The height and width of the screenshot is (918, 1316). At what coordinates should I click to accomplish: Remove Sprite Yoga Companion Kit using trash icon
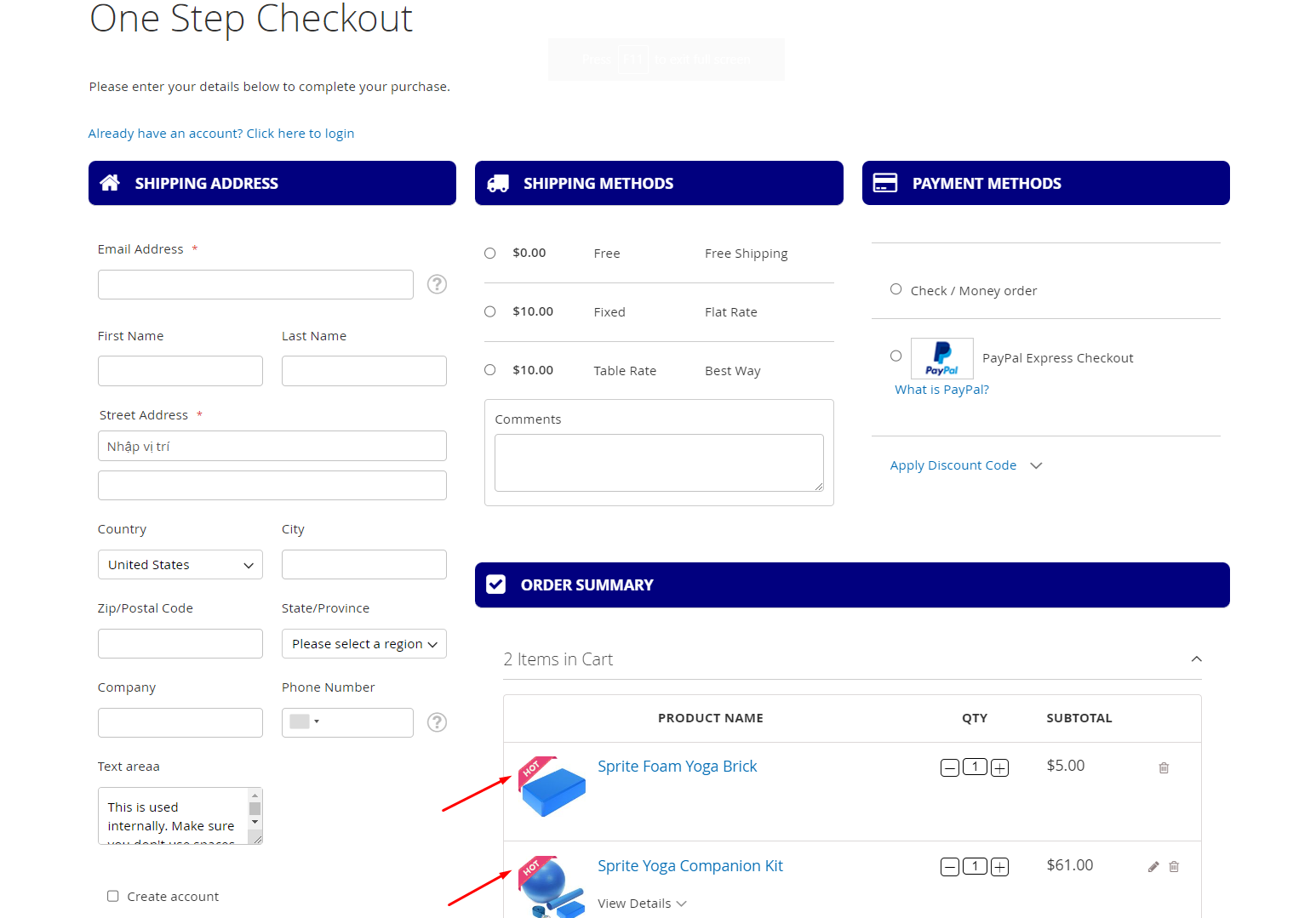1174,867
